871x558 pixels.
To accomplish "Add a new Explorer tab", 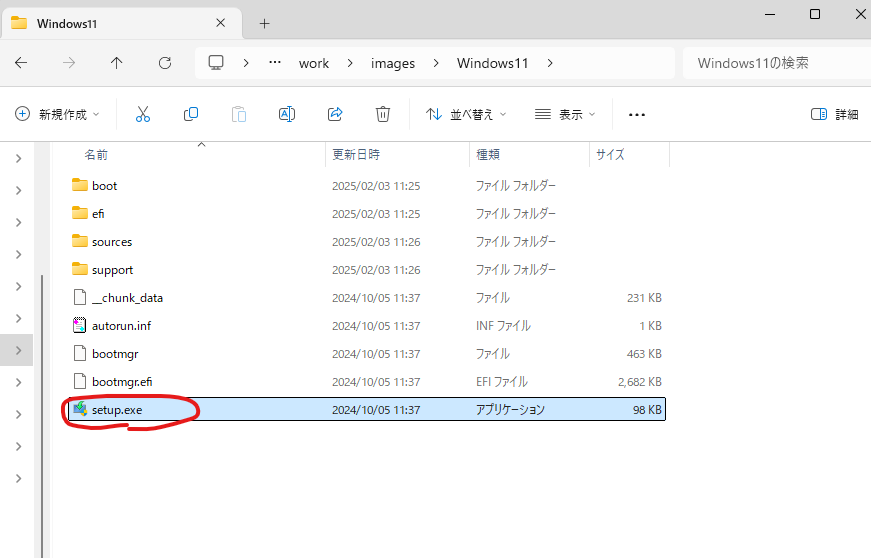I will (x=264, y=23).
